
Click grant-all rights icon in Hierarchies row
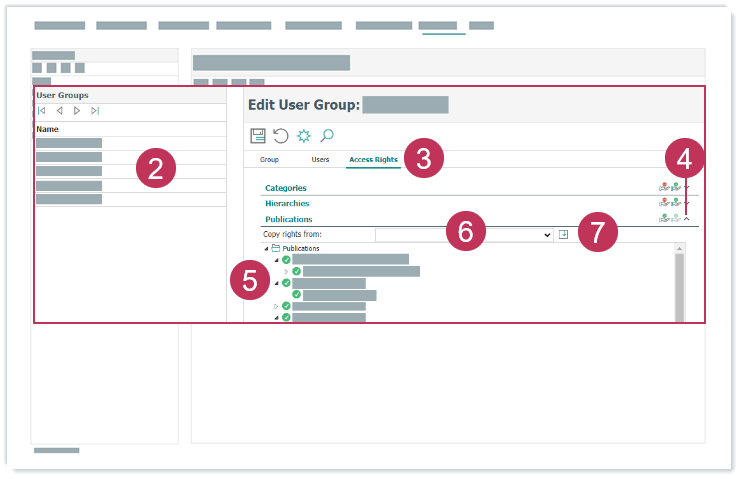(676, 202)
